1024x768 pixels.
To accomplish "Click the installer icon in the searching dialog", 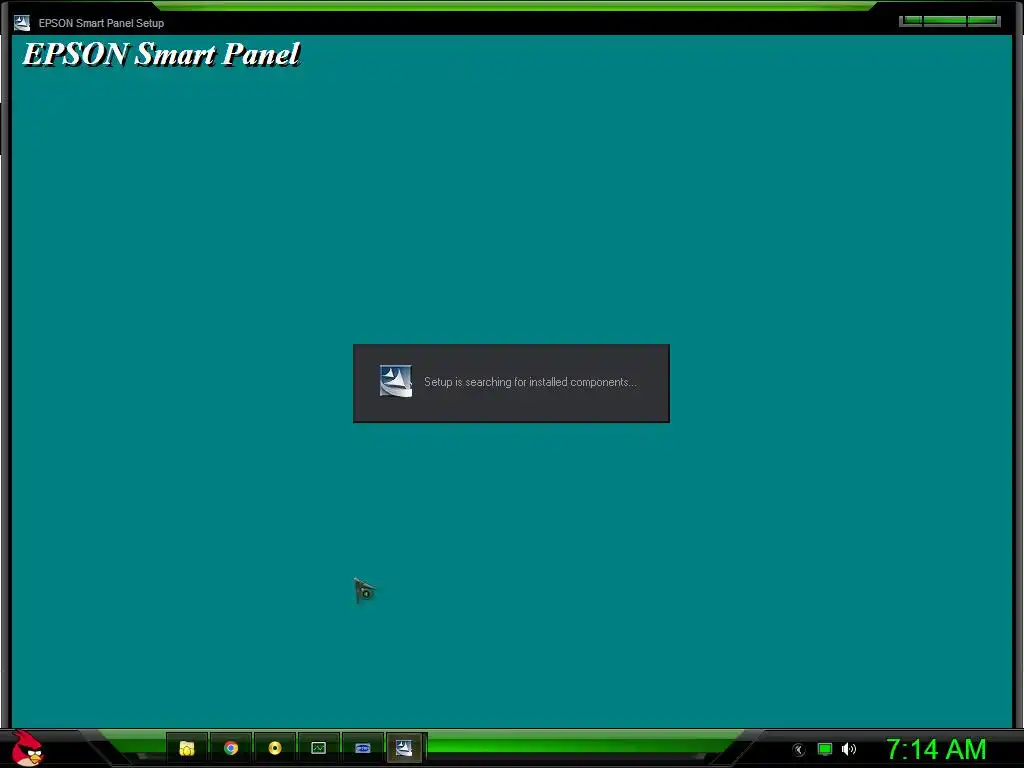I will point(396,381).
